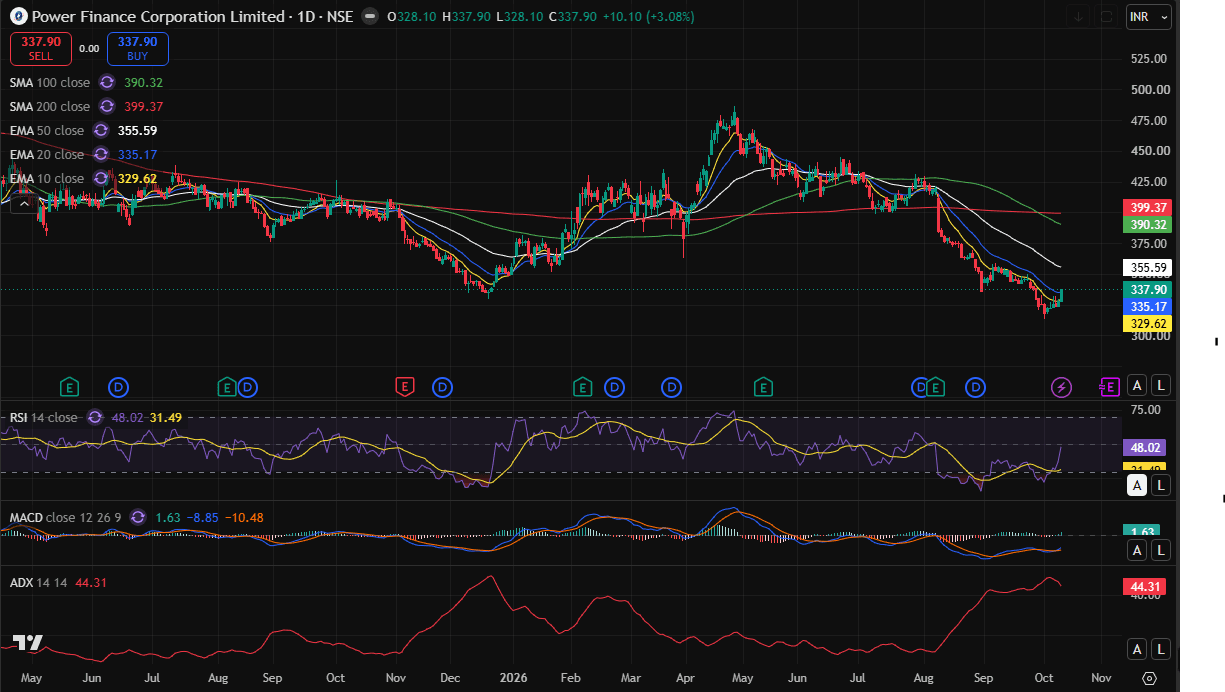Viewport: 1225px width, 692px height.
Task: Click the EMA 10 indicator refresh icon
Action: [x=101, y=178]
